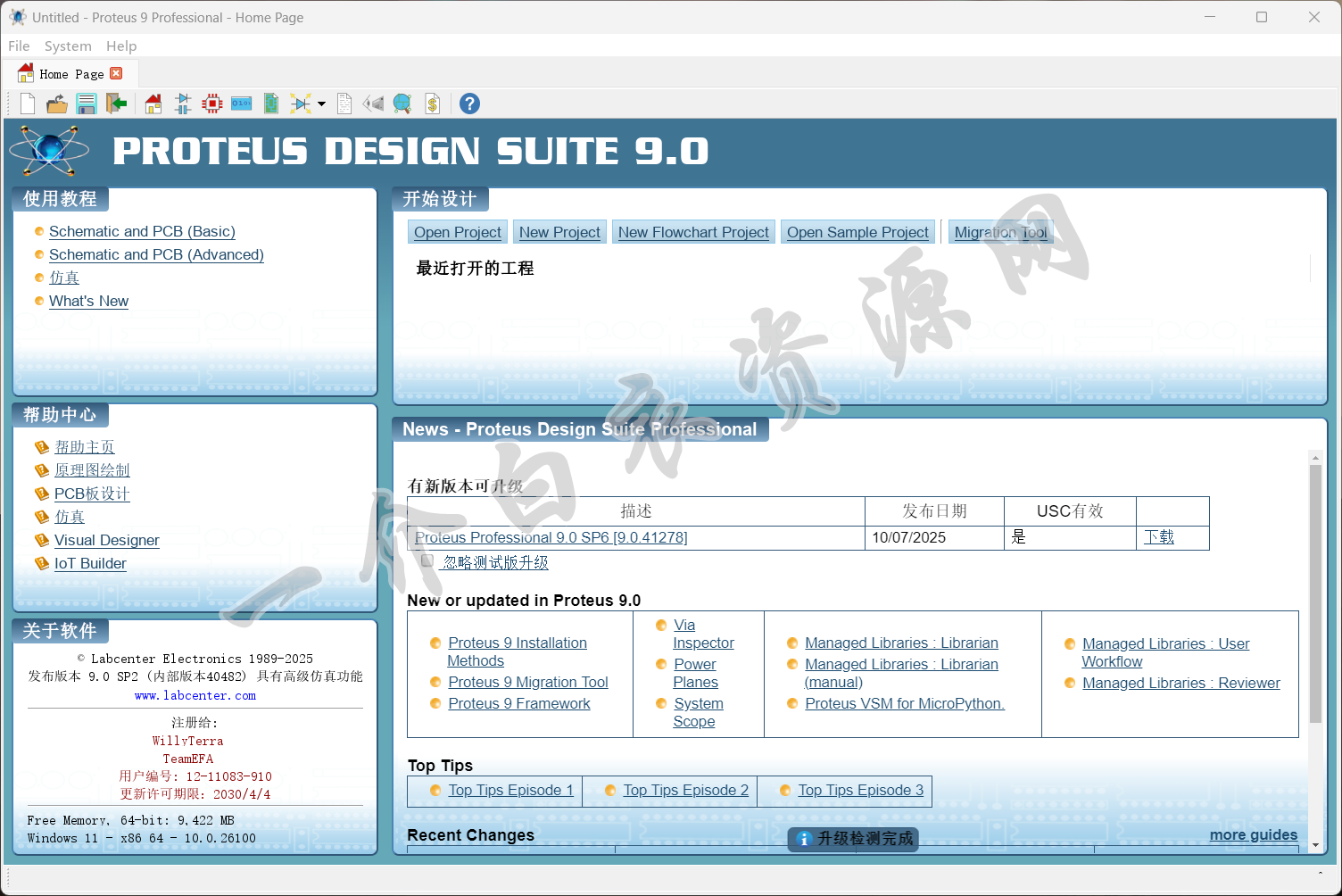The width and height of the screenshot is (1342, 896).
Task: Expand the dropdown arrow beside the diode icon
Action: click(x=321, y=104)
